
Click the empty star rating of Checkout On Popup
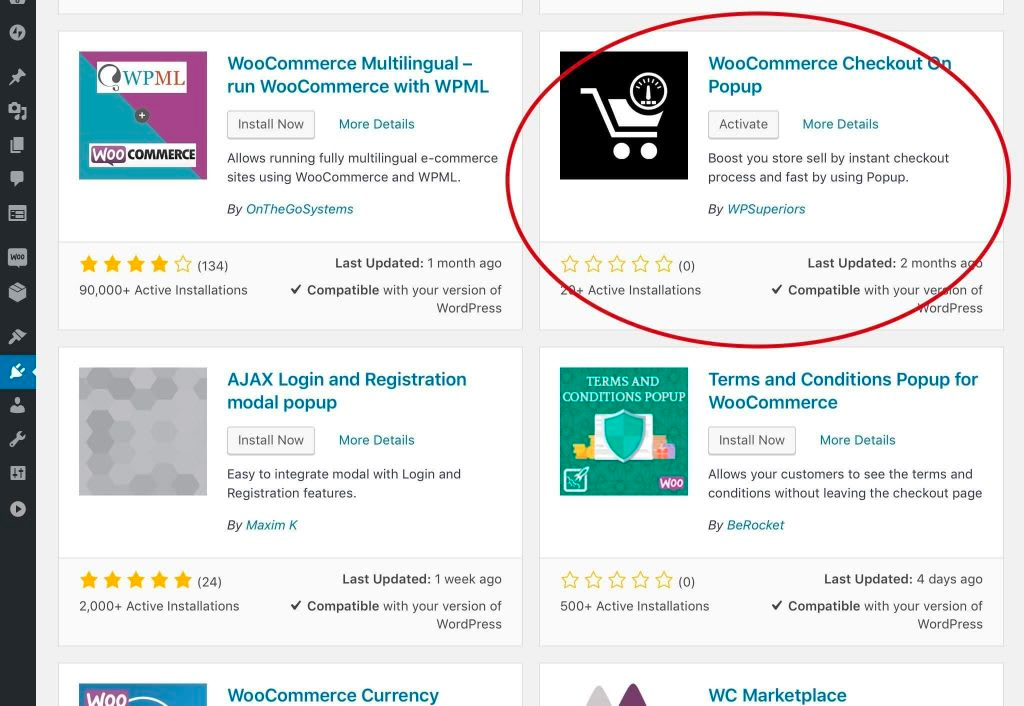tap(616, 264)
